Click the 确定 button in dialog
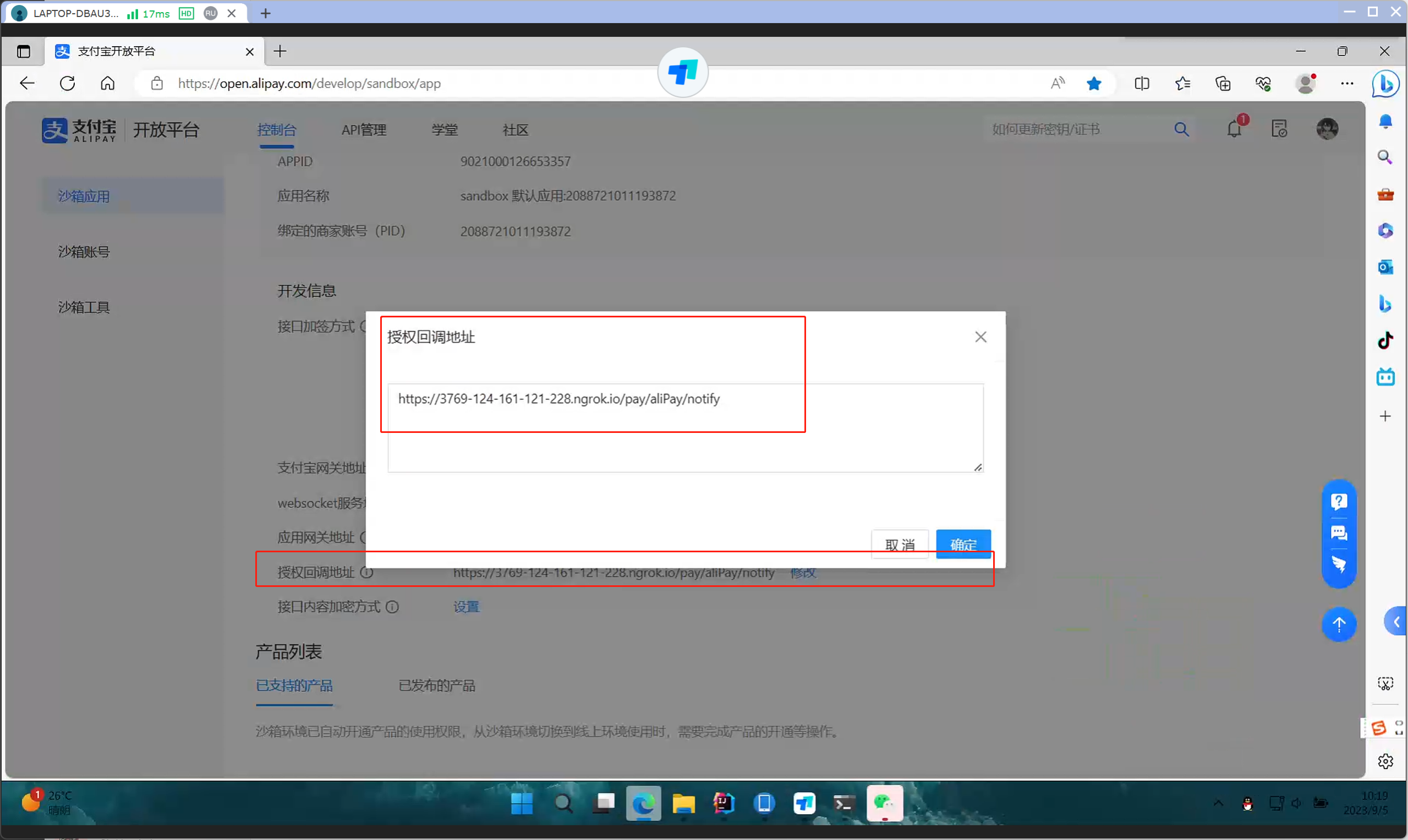This screenshot has width=1408, height=840. click(x=963, y=544)
